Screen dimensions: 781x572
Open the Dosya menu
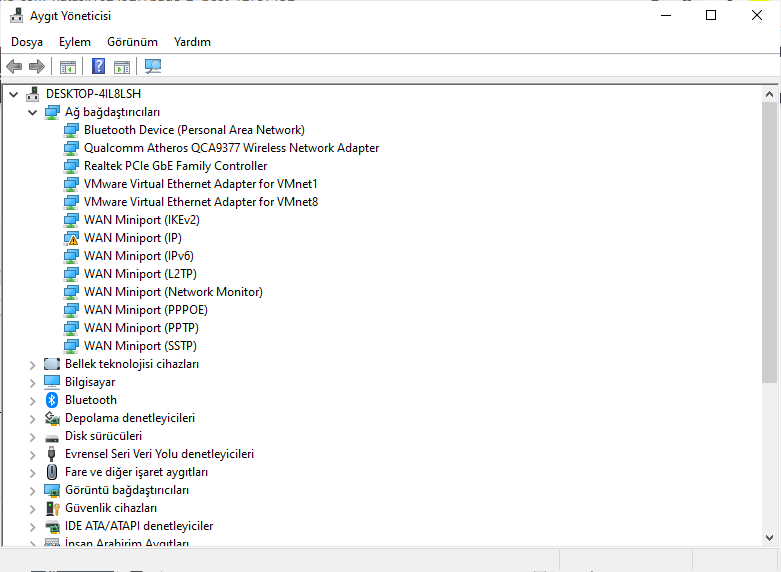point(27,42)
